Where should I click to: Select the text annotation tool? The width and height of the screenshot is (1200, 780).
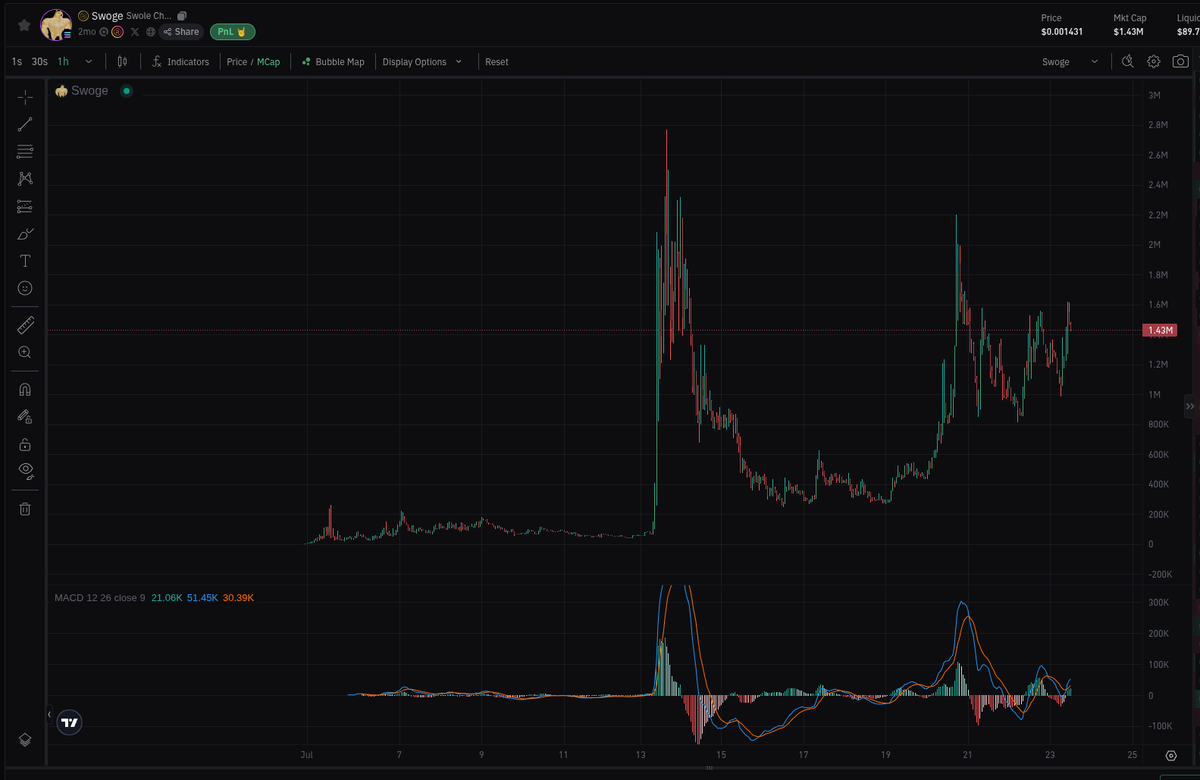coord(26,261)
